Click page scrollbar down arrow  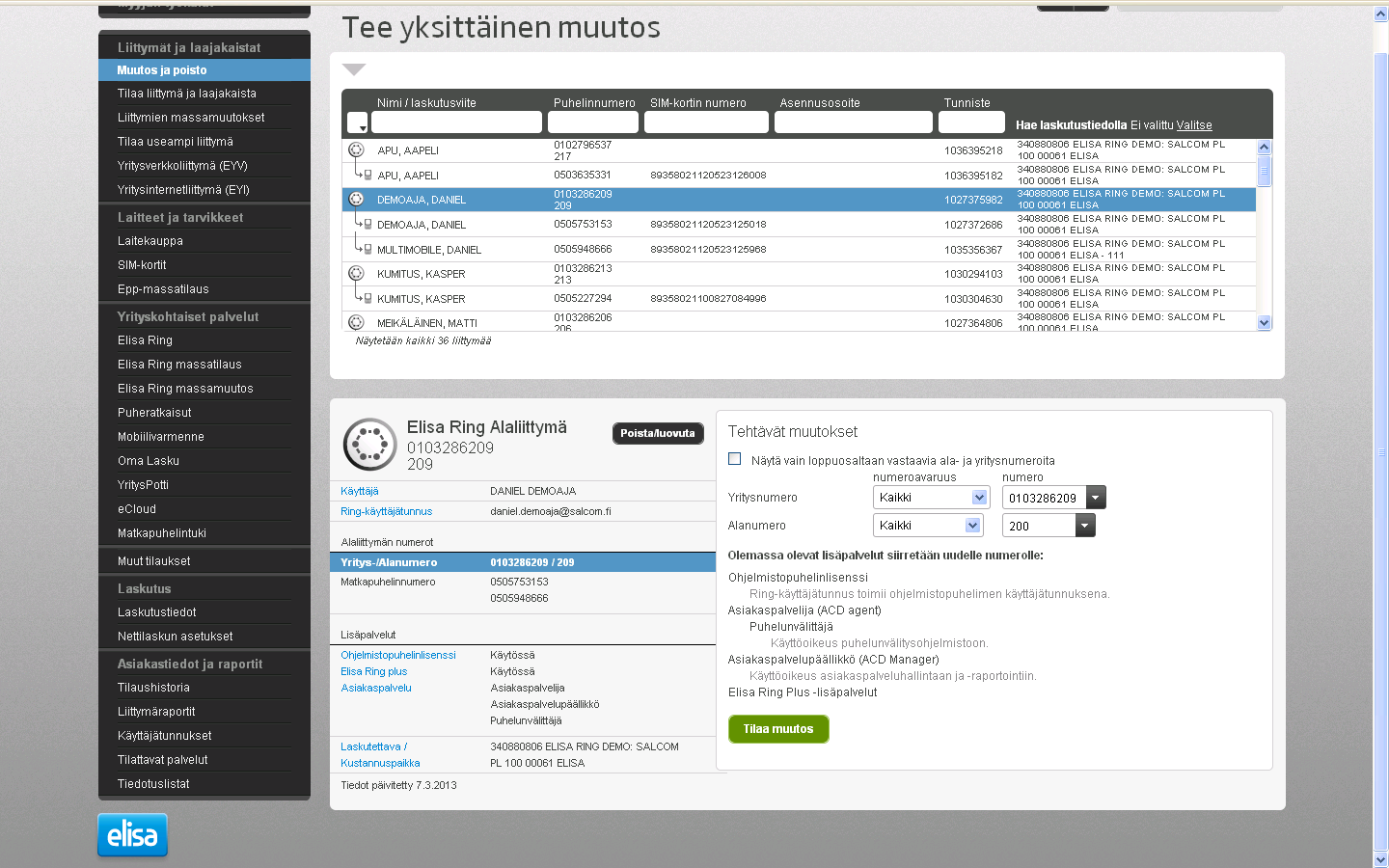pos(1380,859)
